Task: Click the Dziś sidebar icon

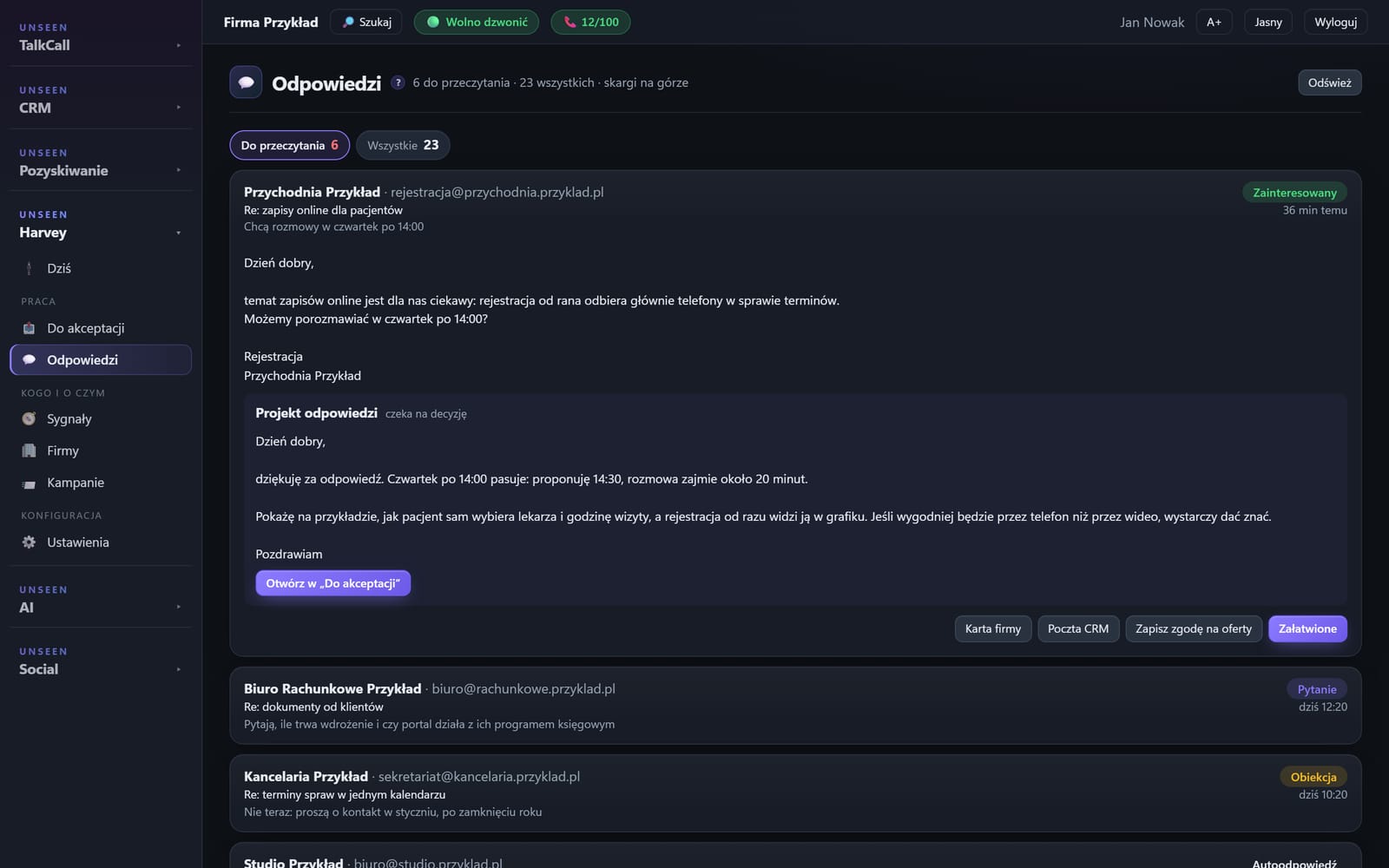Action: [29, 268]
